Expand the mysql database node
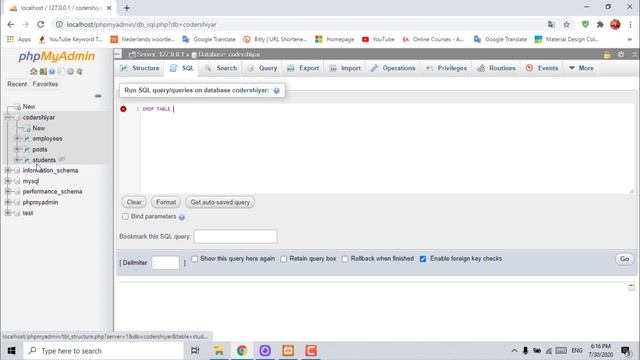Screen dimensions: 640x360 (8, 181)
